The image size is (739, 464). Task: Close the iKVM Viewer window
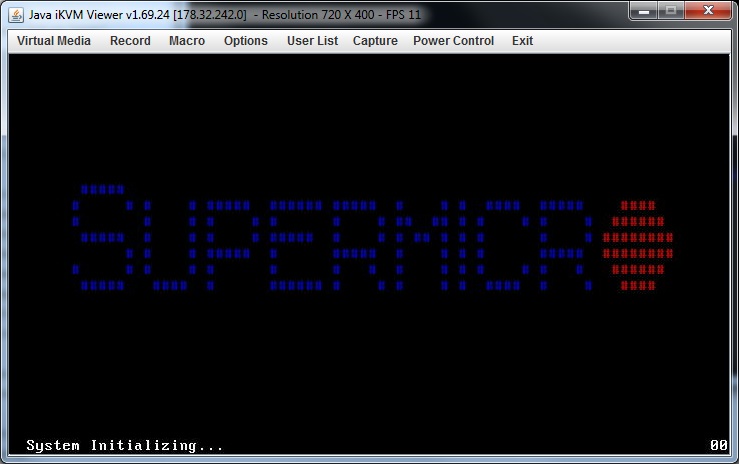(708, 10)
